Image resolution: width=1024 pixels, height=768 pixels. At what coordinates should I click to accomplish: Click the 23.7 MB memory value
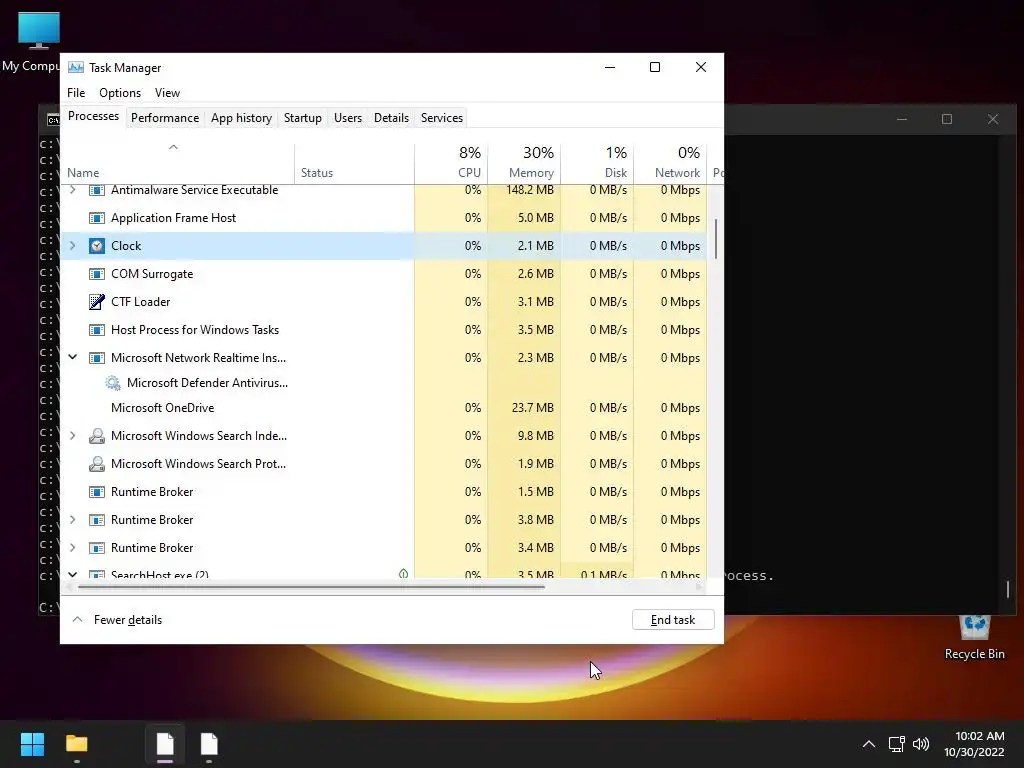[532, 408]
